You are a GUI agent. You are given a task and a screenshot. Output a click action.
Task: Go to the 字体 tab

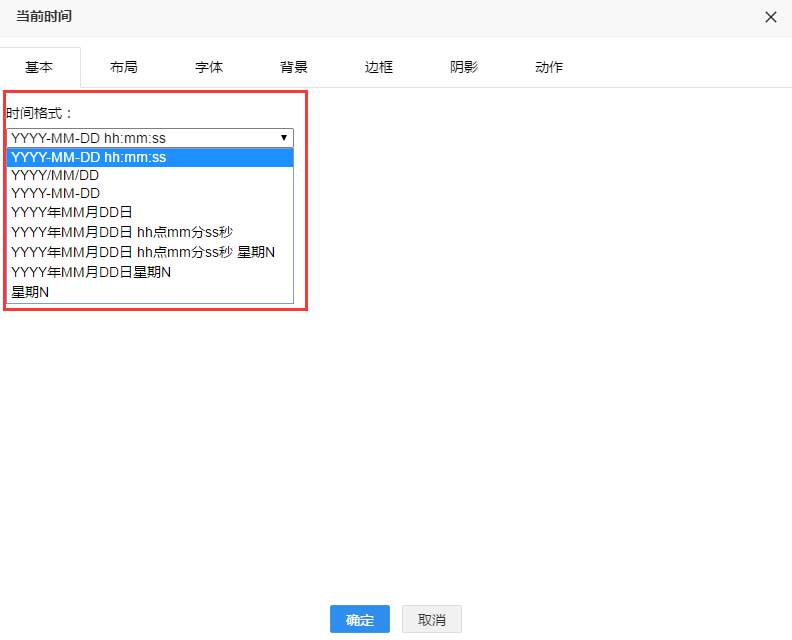[x=209, y=67]
